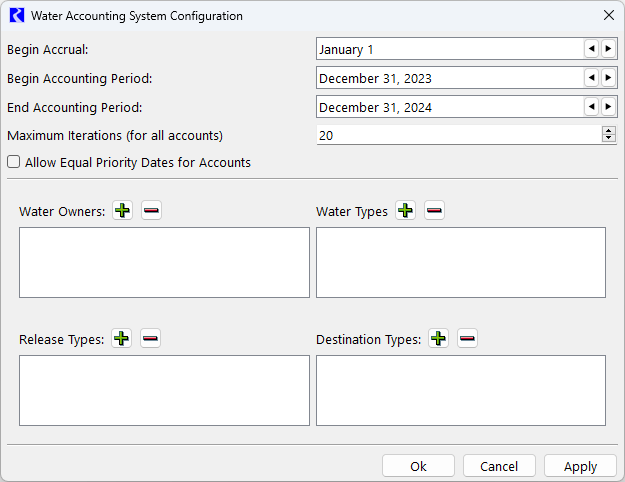This screenshot has height=482, width=625.
Task: Add a Release Type using plus icon
Action: (x=122, y=339)
